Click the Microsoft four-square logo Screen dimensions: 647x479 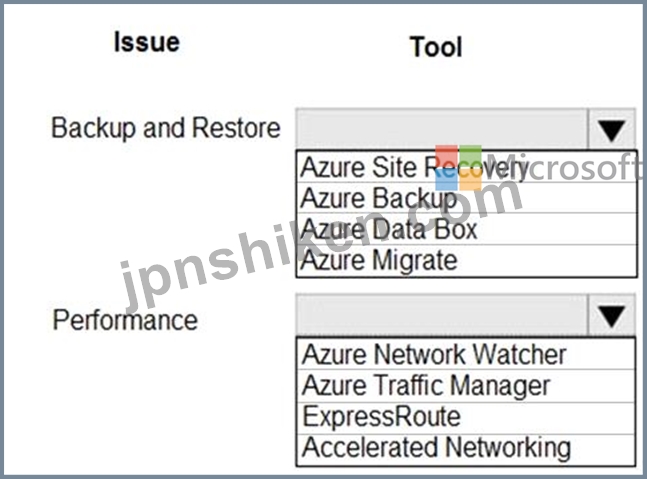(458, 168)
